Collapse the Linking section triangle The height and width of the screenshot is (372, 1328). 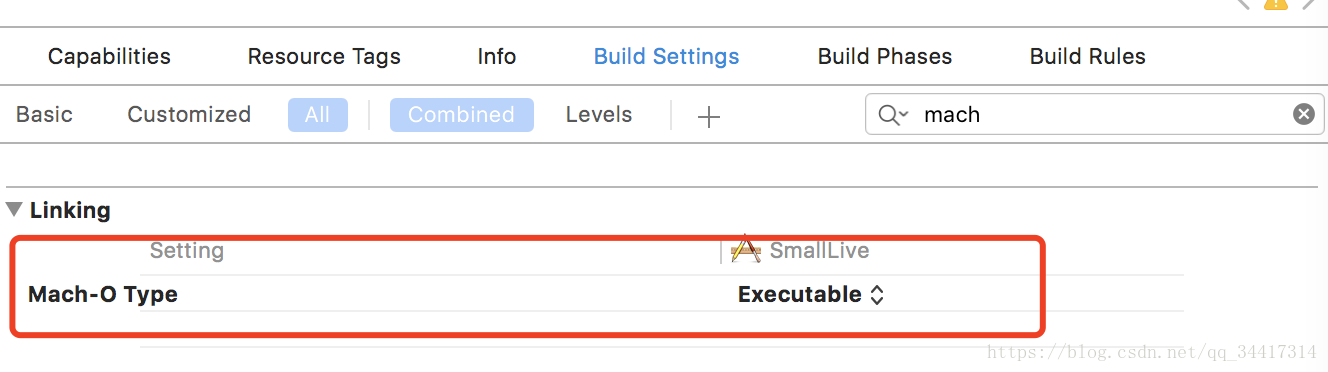[x=14, y=210]
